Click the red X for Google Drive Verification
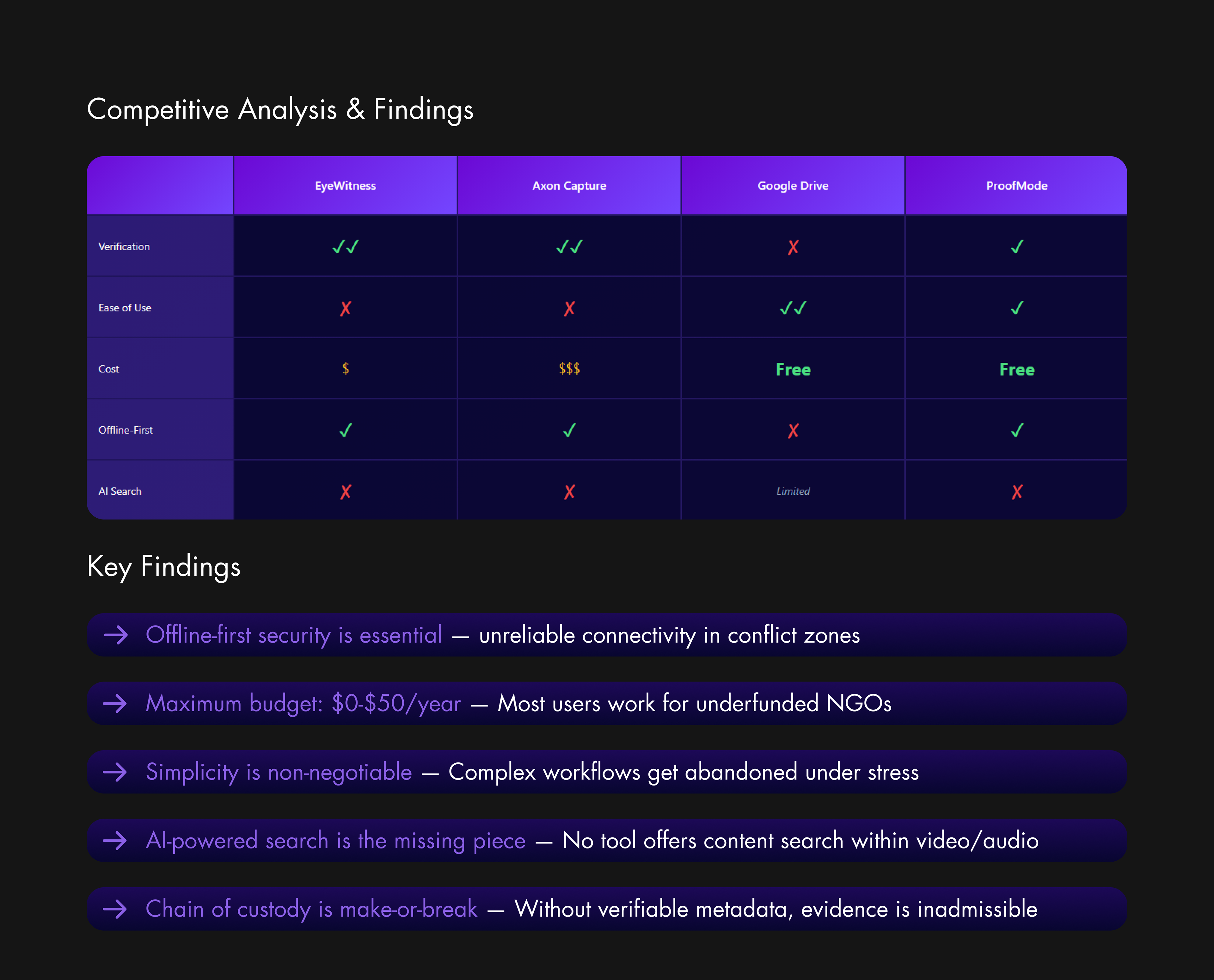The height and width of the screenshot is (980, 1214). (793, 247)
